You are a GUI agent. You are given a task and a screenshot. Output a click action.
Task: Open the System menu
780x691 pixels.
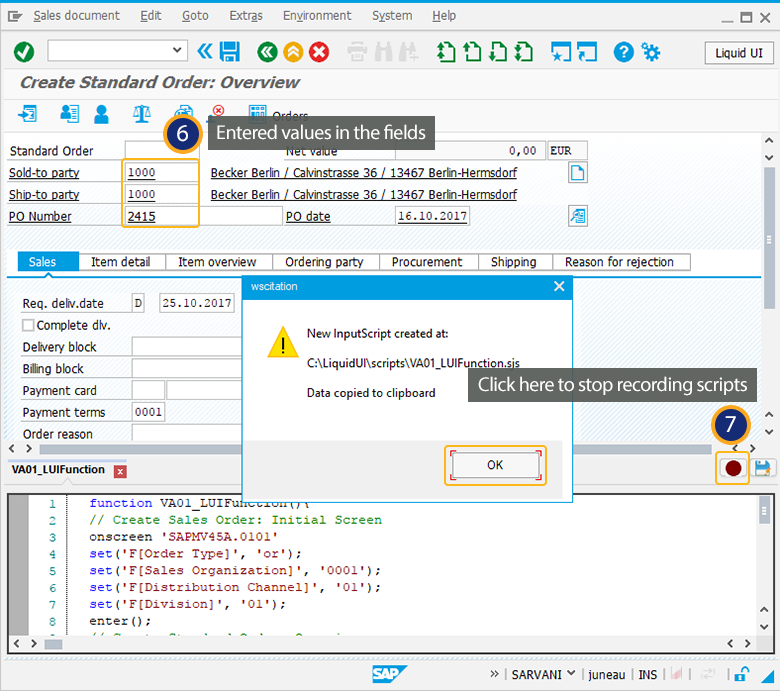[392, 16]
